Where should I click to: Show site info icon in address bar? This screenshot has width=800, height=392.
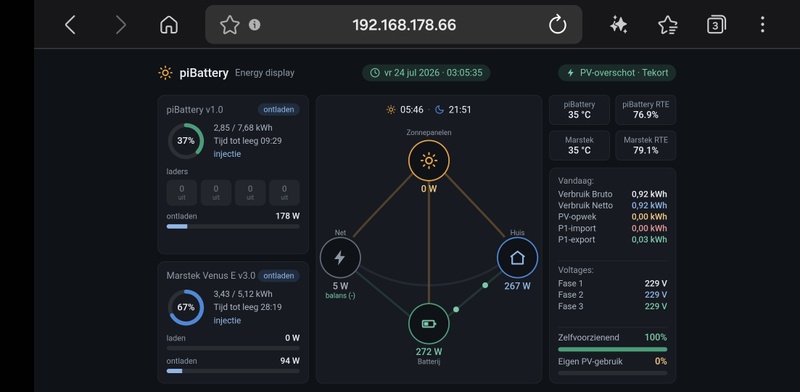pyautogui.click(x=255, y=24)
